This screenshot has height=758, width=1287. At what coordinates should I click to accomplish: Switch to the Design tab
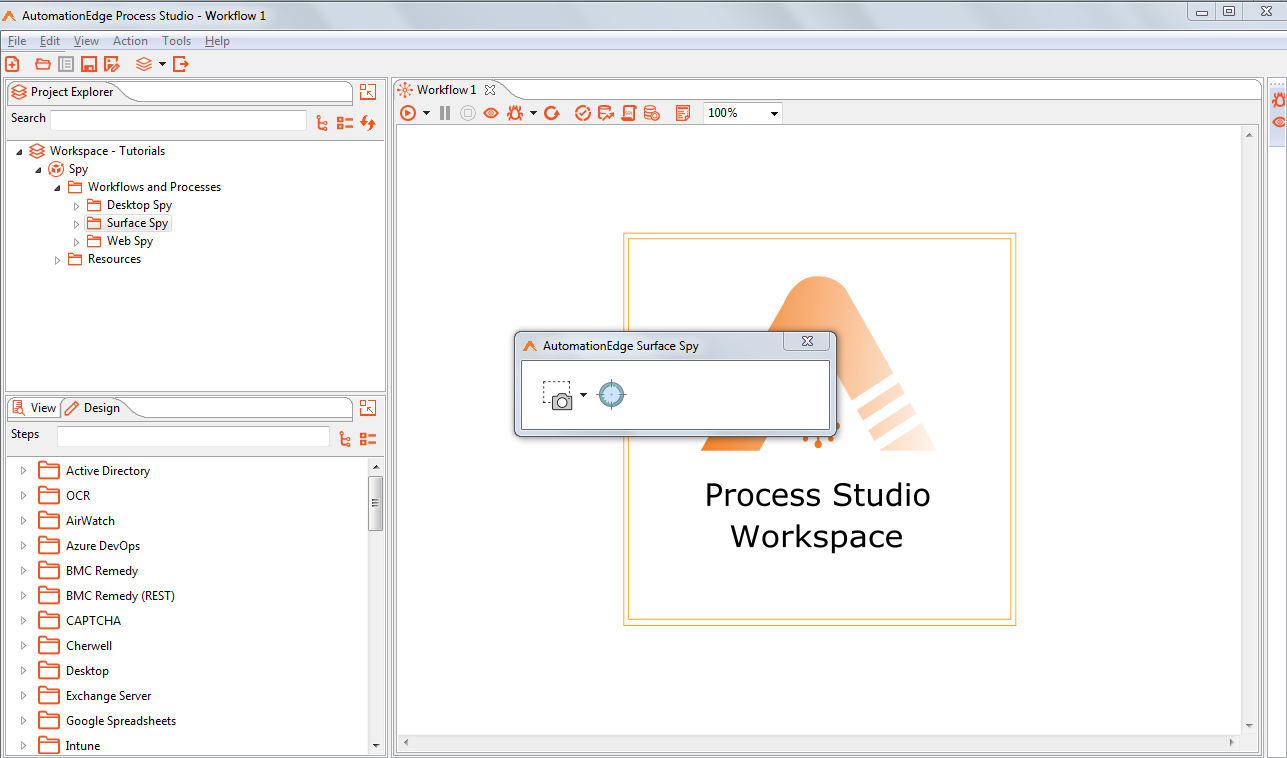[x=93, y=408]
